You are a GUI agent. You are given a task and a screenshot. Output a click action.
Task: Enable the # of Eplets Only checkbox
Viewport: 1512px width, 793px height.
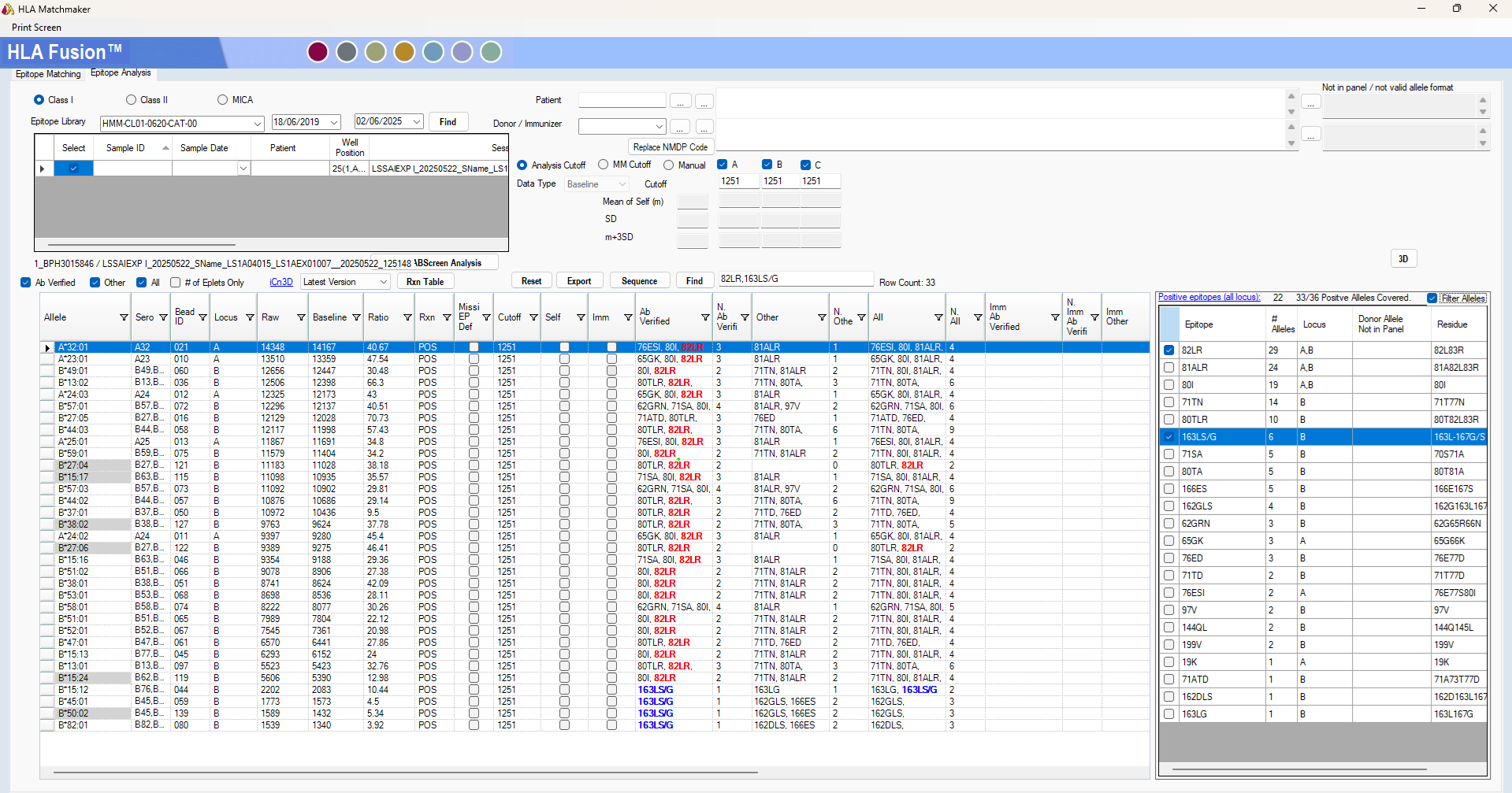[176, 283]
